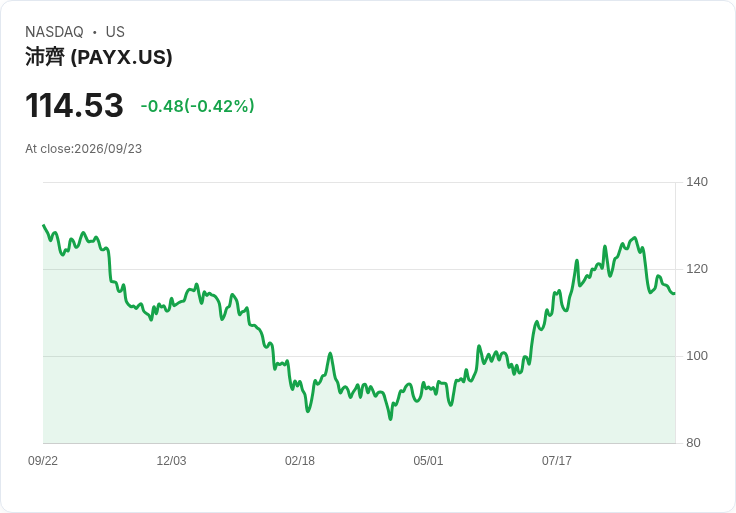The width and height of the screenshot is (736, 513).
Task: Click the US market label
Action: [115, 32]
